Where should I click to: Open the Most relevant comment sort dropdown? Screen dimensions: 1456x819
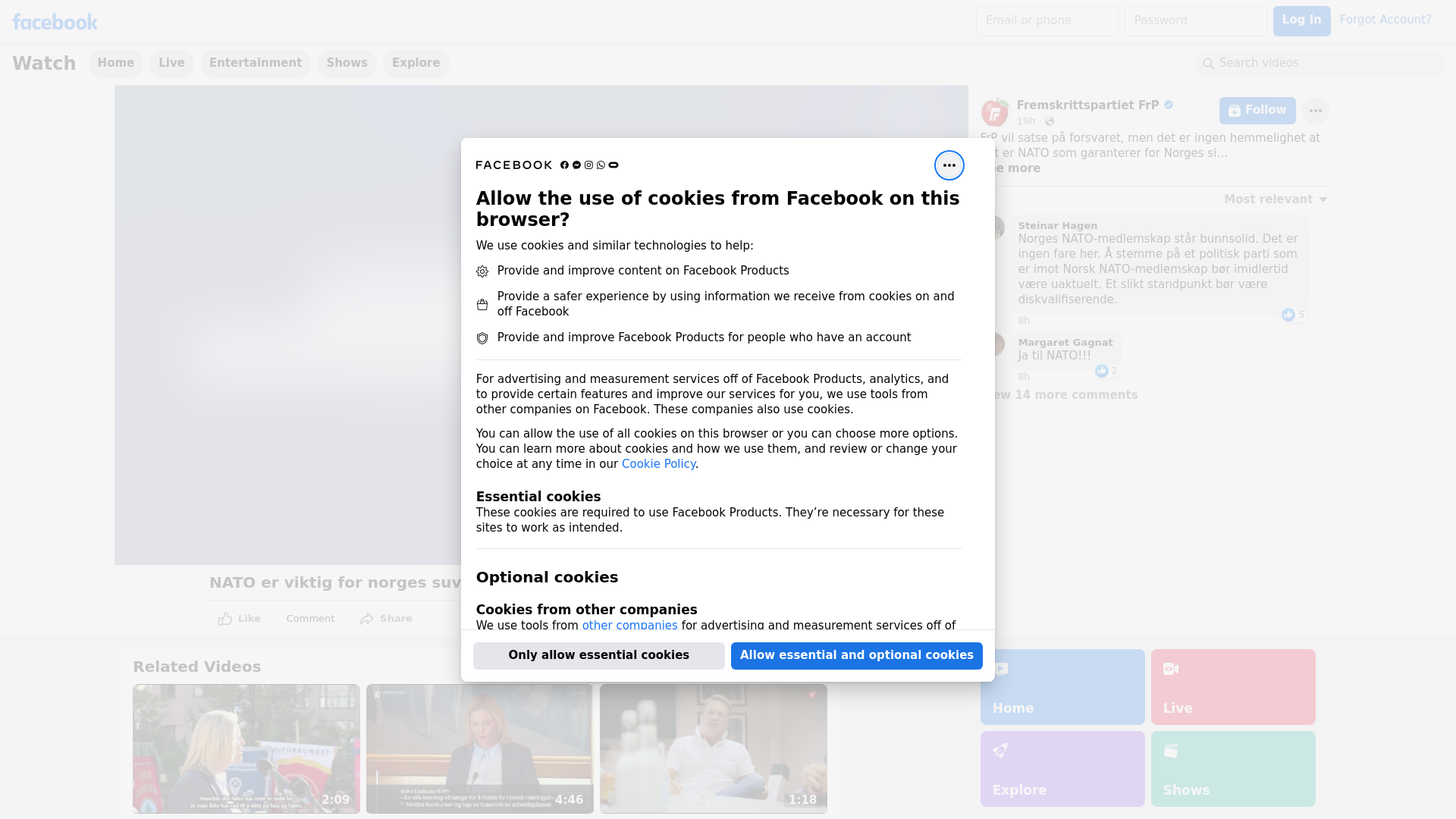[x=1276, y=199]
